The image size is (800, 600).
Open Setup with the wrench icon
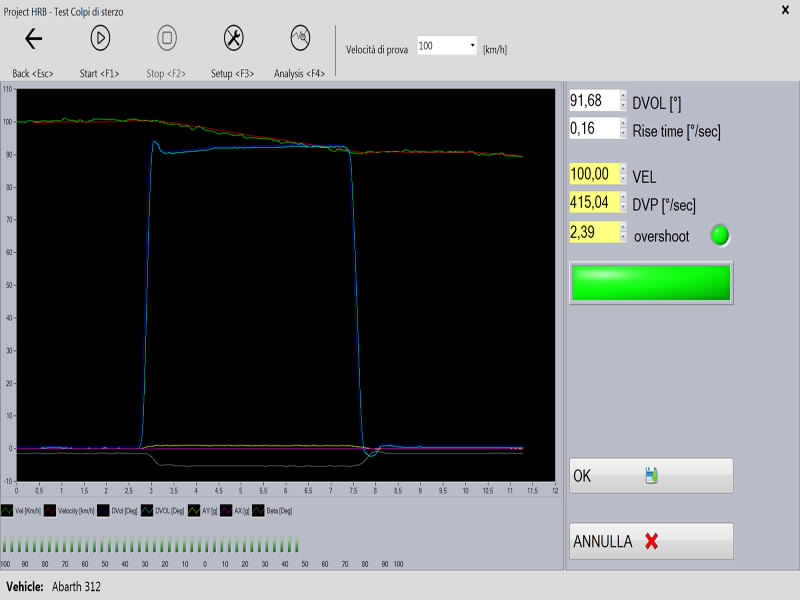click(x=232, y=39)
